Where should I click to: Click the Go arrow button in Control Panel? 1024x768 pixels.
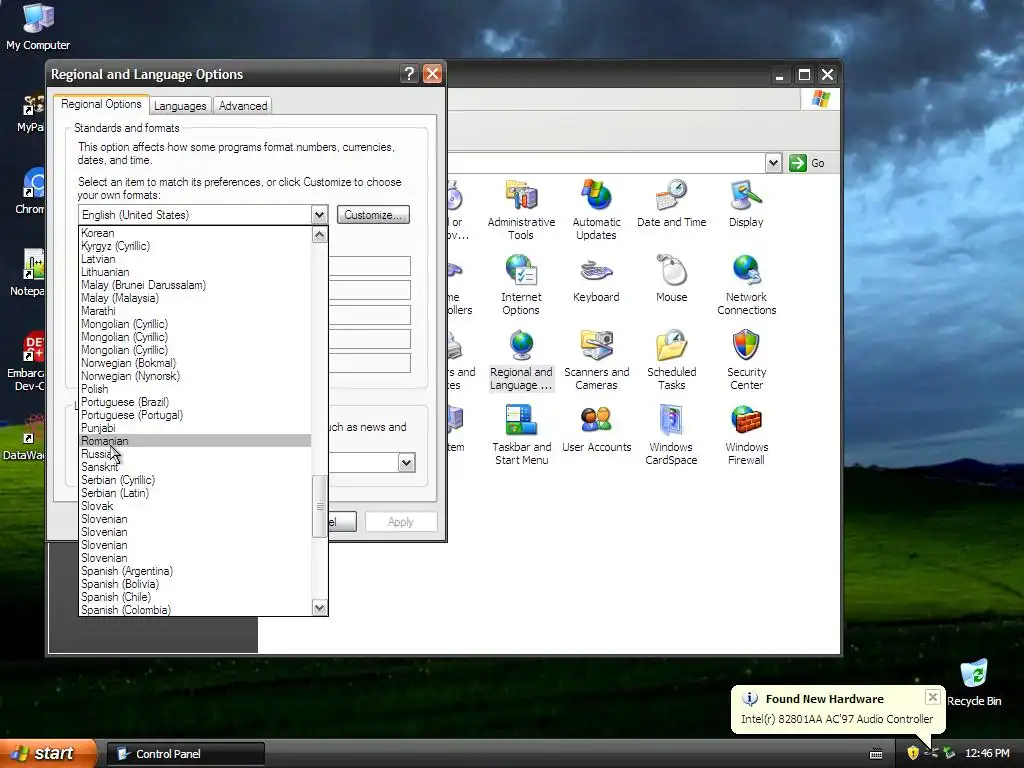point(797,163)
